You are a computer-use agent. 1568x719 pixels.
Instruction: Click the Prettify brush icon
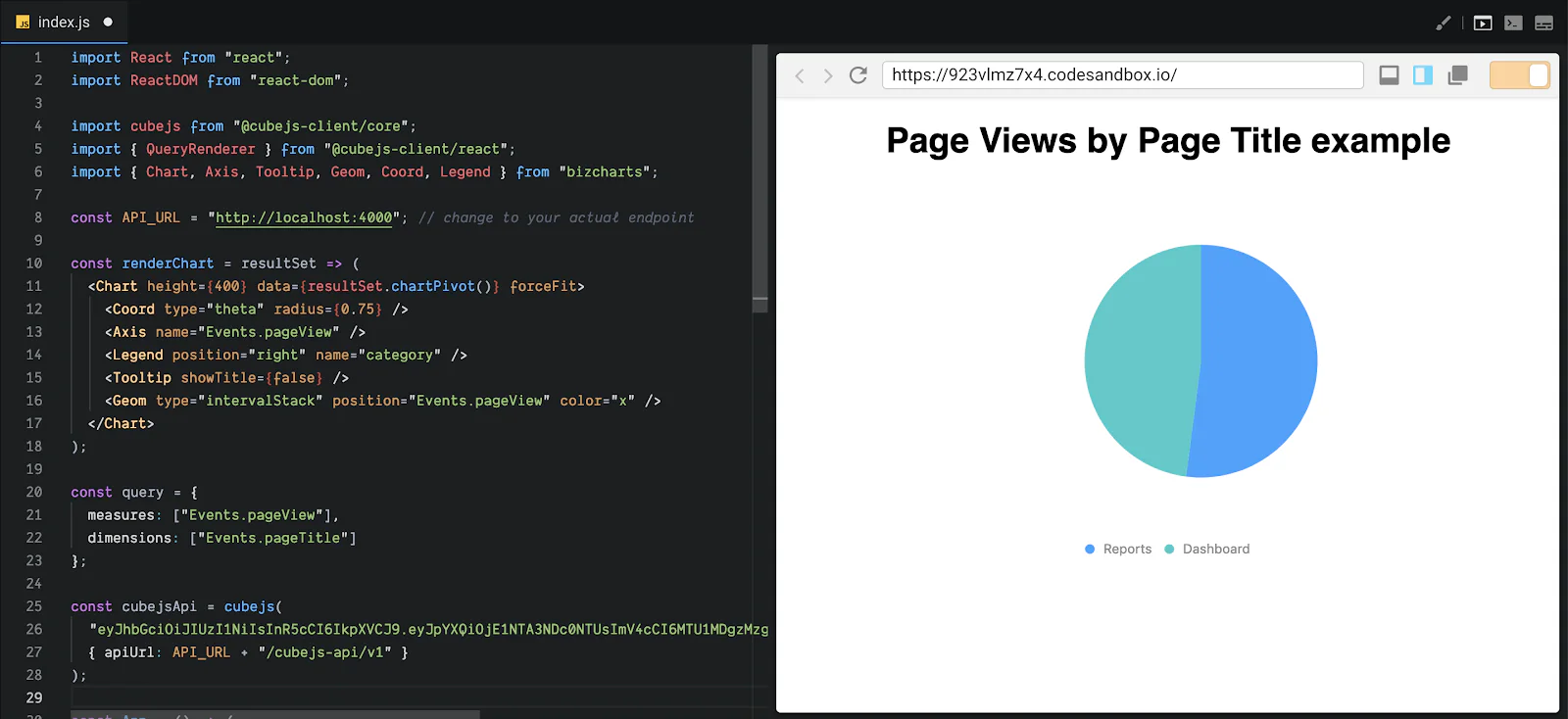pyautogui.click(x=1443, y=23)
